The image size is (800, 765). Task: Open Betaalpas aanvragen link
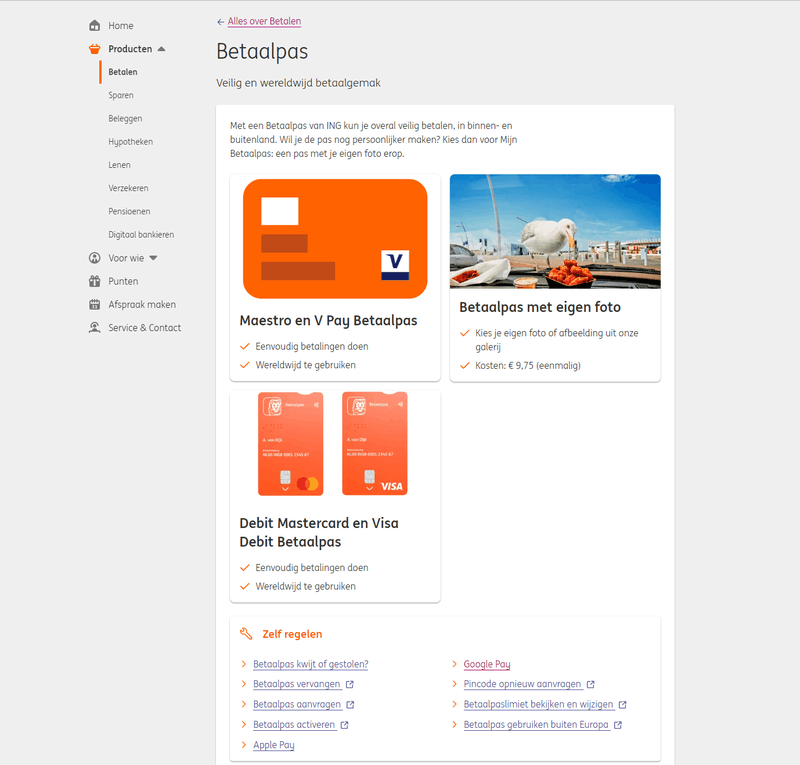click(297, 704)
